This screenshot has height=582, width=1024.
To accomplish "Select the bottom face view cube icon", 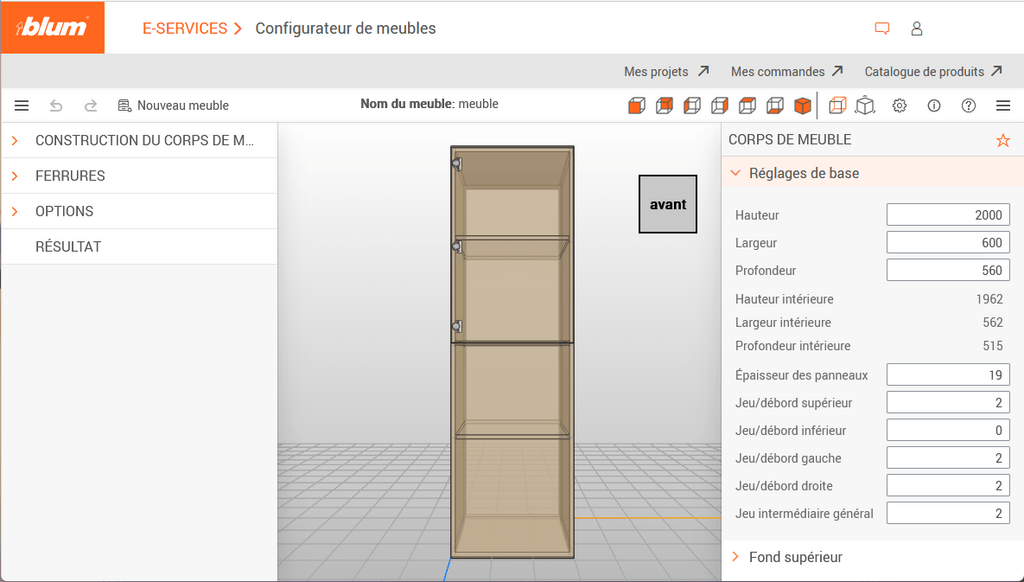I will tap(775, 106).
